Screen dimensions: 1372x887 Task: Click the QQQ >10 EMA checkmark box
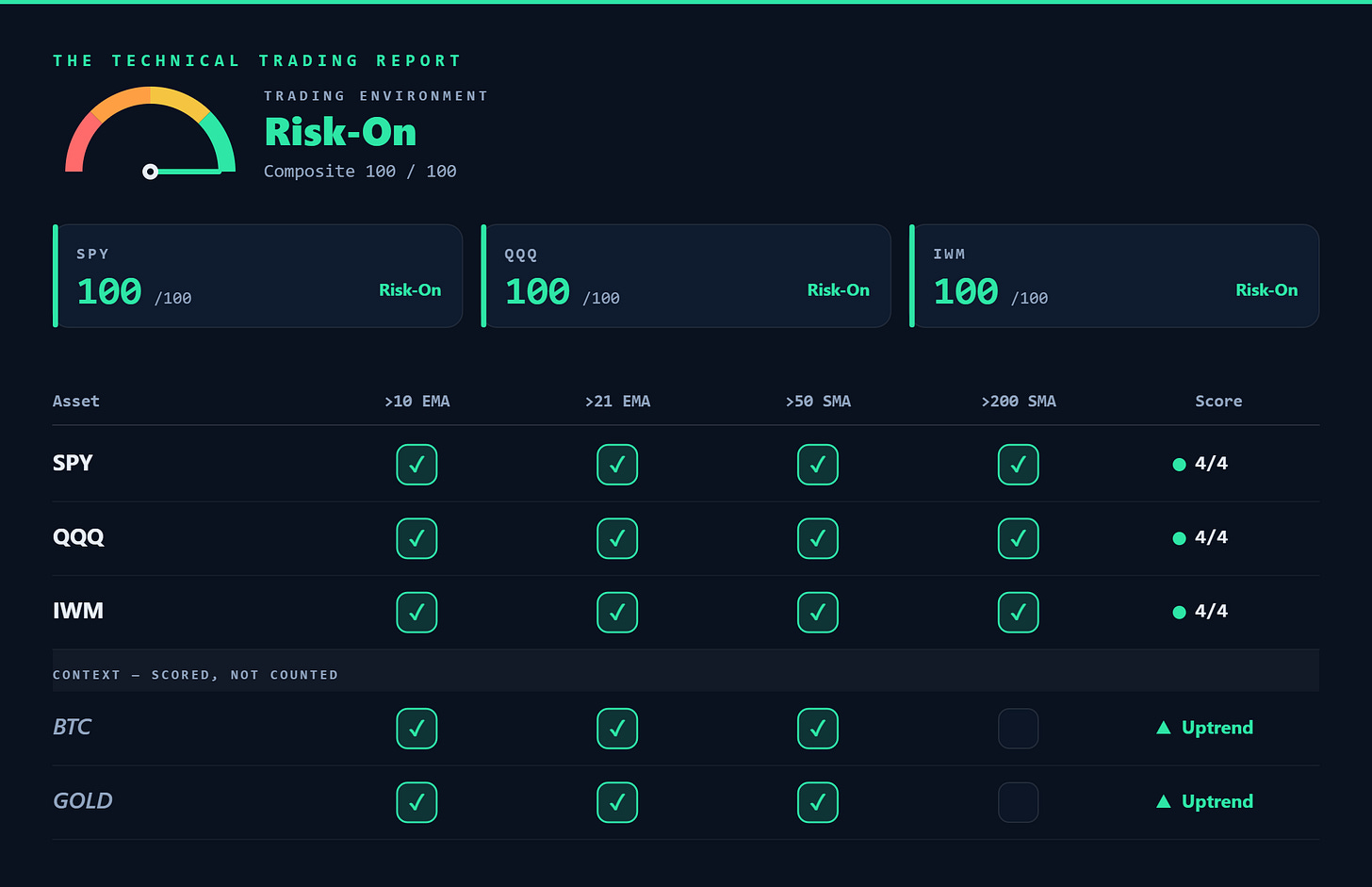tap(416, 538)
